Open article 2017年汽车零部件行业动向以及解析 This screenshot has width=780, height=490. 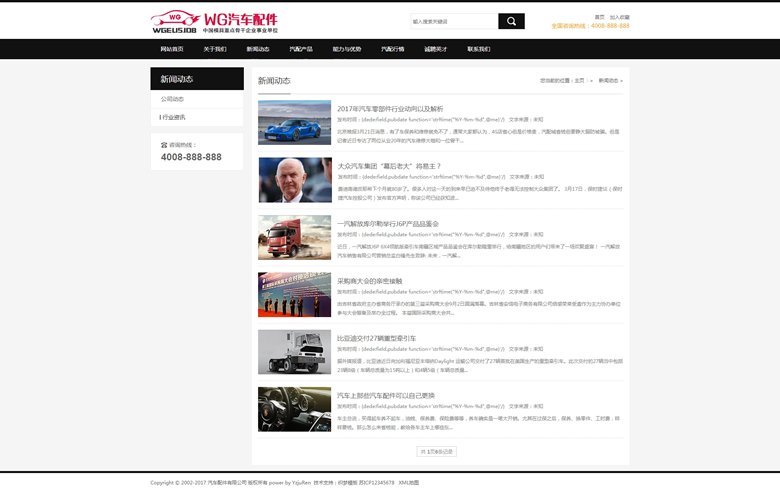pyautogui.click(x=390, y=109)
